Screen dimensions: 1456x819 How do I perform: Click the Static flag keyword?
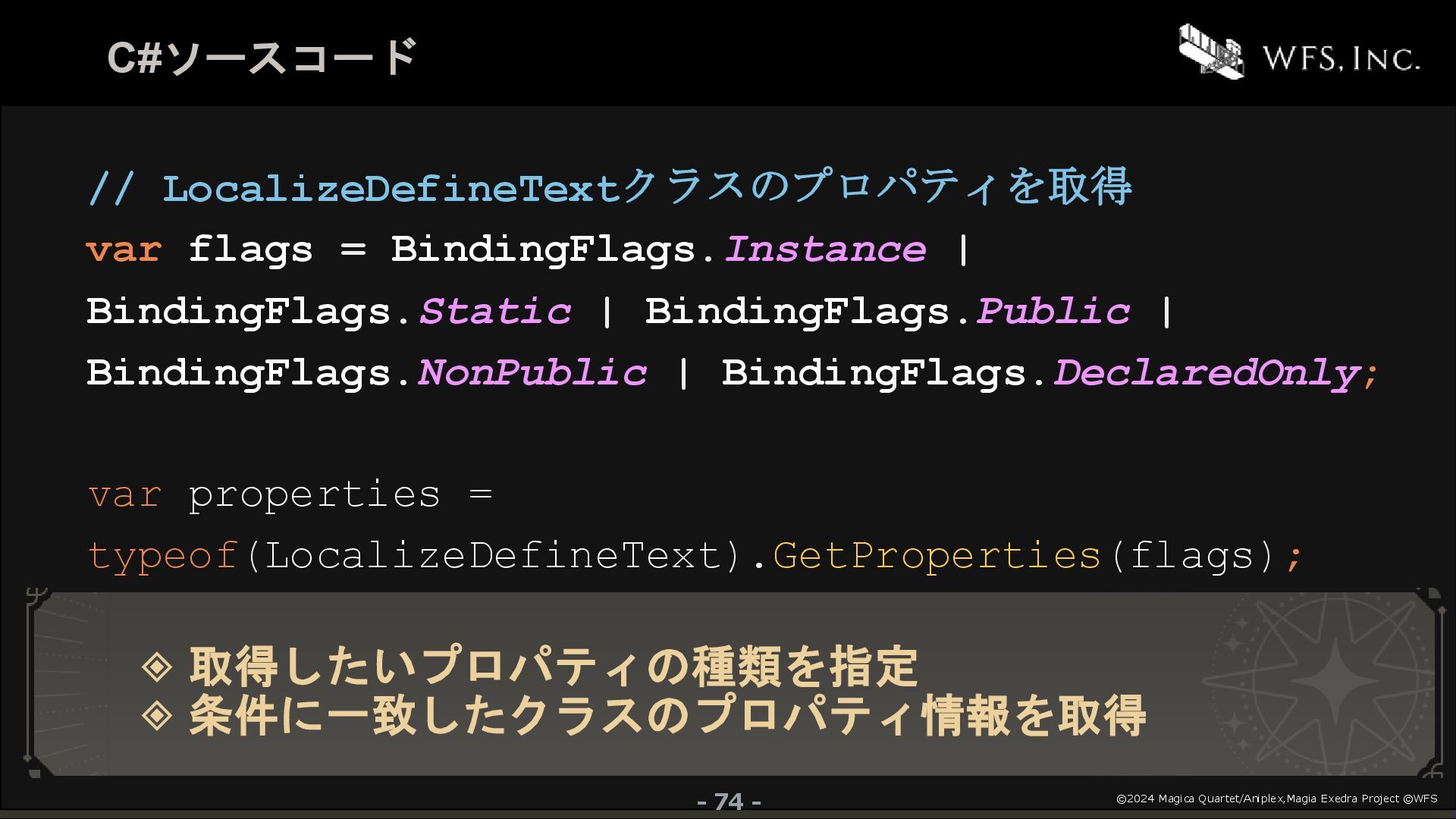pos(494,312)
